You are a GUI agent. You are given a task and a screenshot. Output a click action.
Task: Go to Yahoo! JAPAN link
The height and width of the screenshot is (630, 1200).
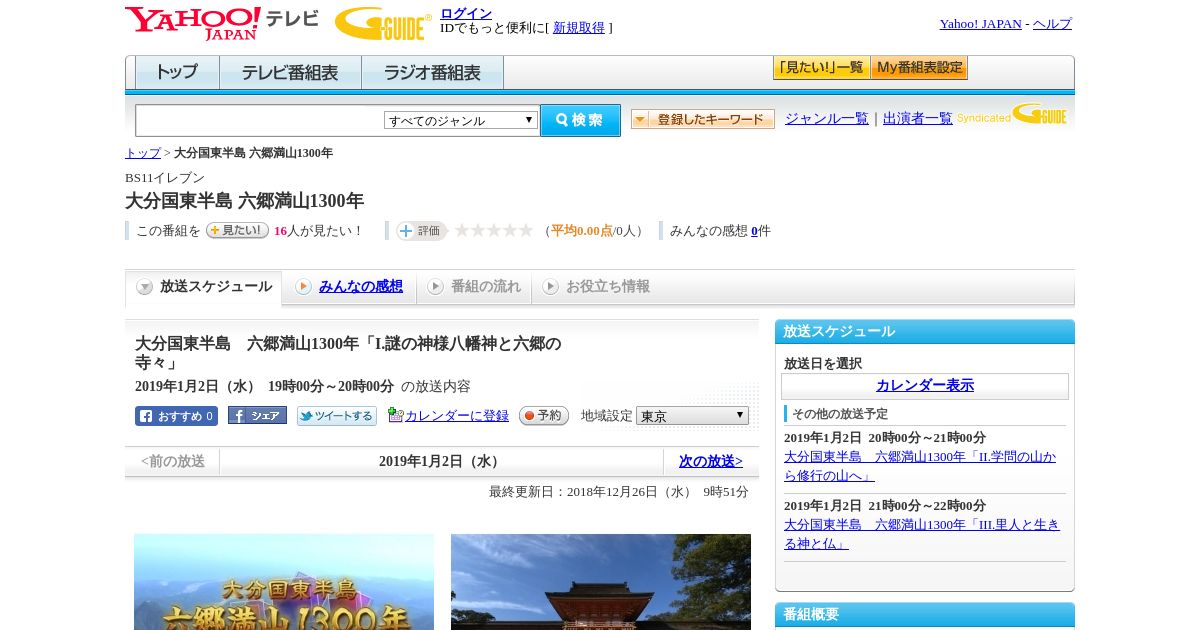pos(980,24)
